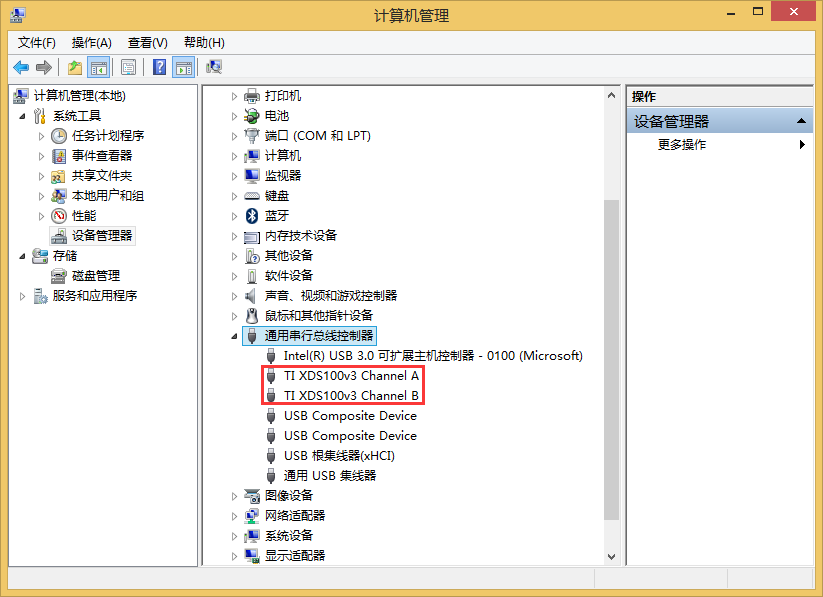823x597 pixels.
Task: Select 设备管理器 in the left tree
Action: (102, 235)
